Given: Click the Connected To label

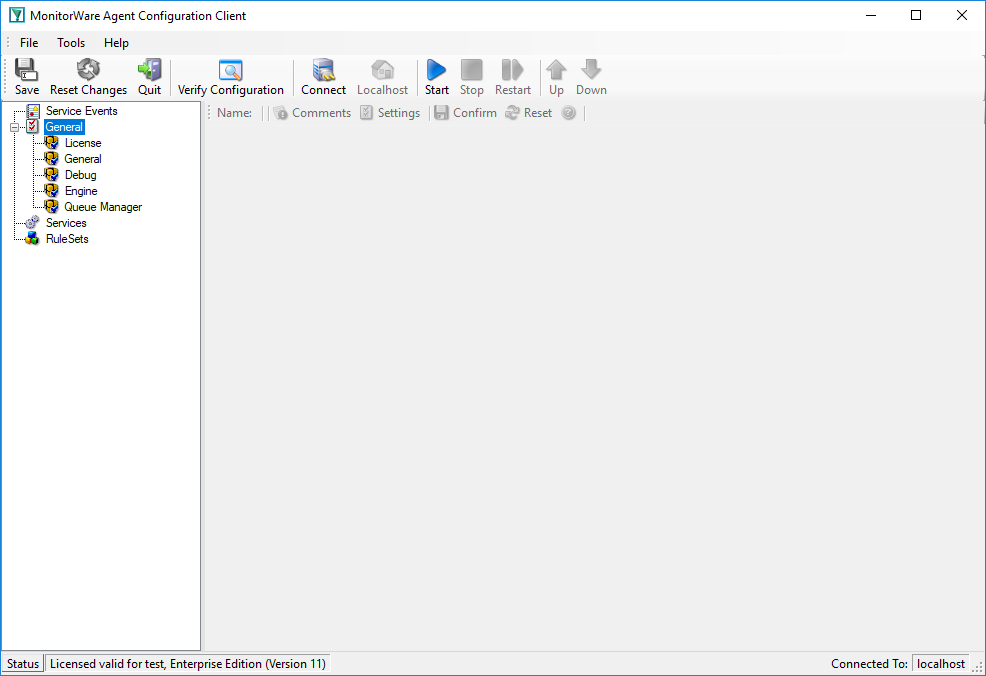Looking at the screenshot, I should [x=869, y=664].
